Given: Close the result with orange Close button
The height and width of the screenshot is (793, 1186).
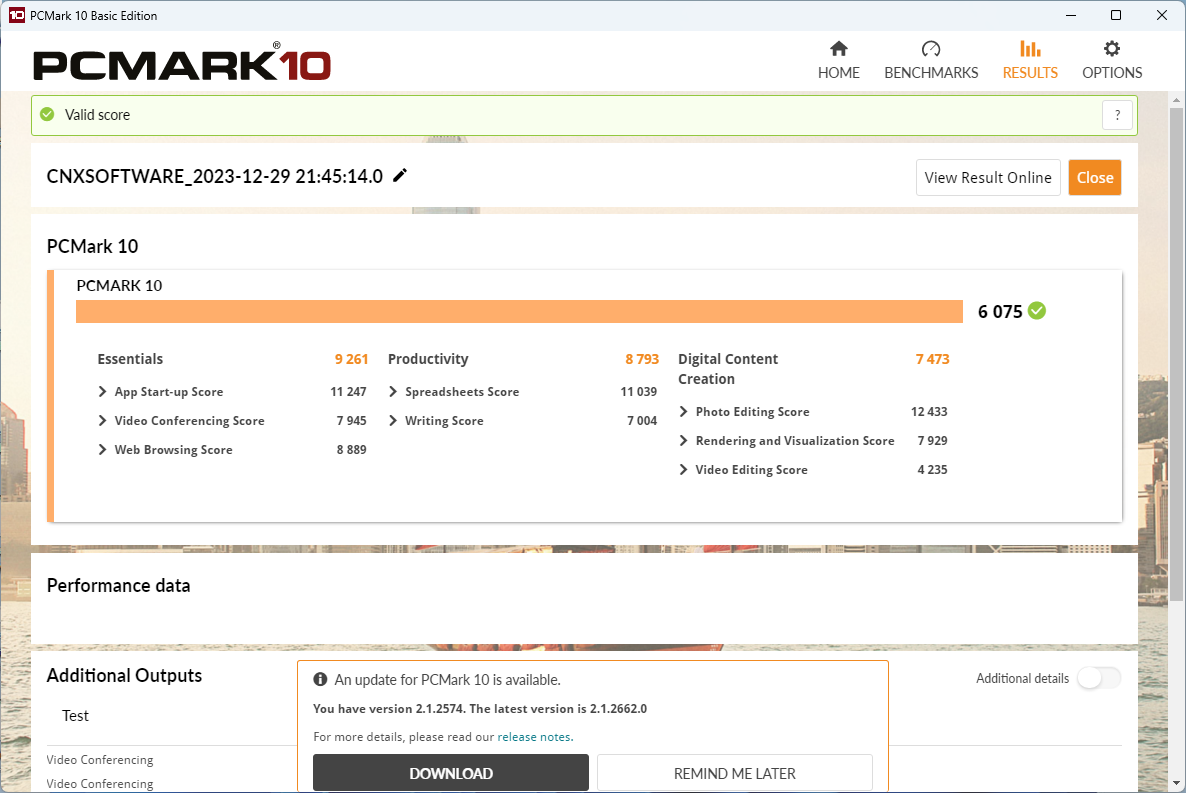Looking at the screenshot, I should (x=1094, y=178).
